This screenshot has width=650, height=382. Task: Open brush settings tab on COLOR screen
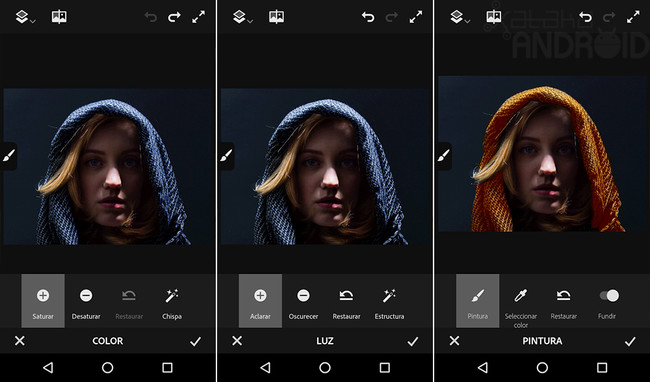(9, 156)
